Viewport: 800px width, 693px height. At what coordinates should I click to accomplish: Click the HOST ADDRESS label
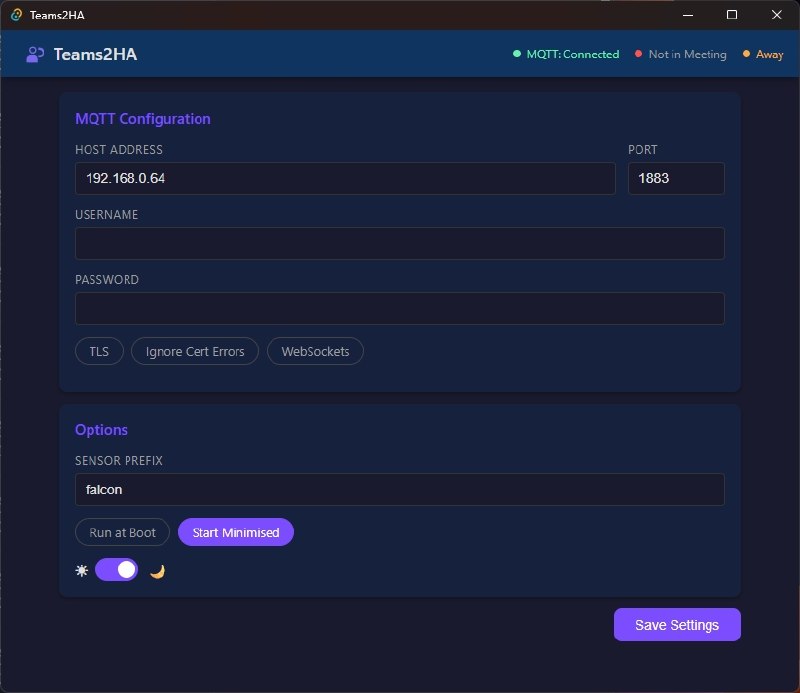[x=119, y=150]
